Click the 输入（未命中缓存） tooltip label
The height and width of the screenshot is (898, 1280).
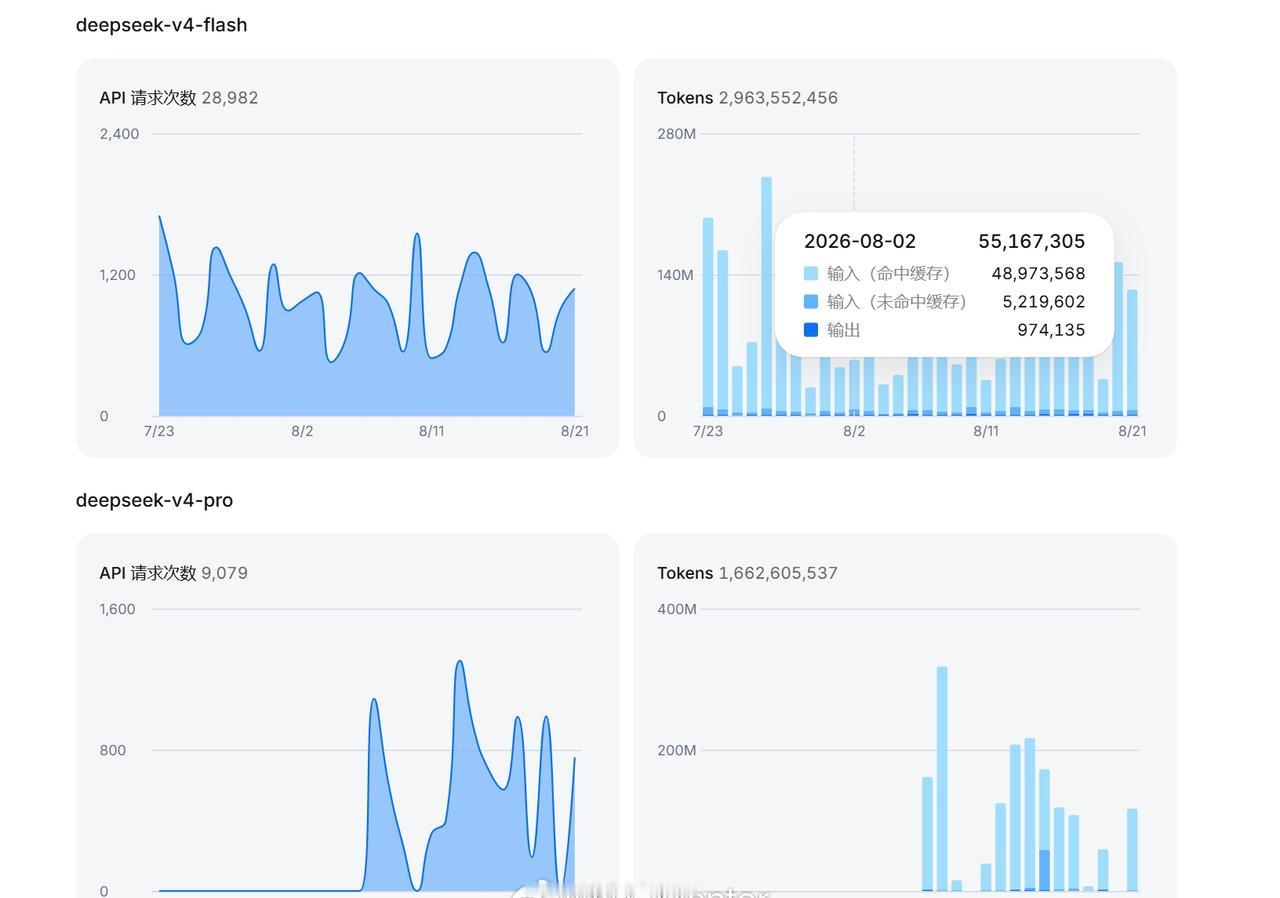(897, 301)
